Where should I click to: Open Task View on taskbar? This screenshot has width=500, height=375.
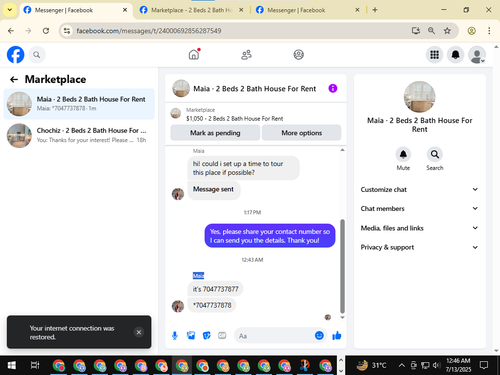35,365
